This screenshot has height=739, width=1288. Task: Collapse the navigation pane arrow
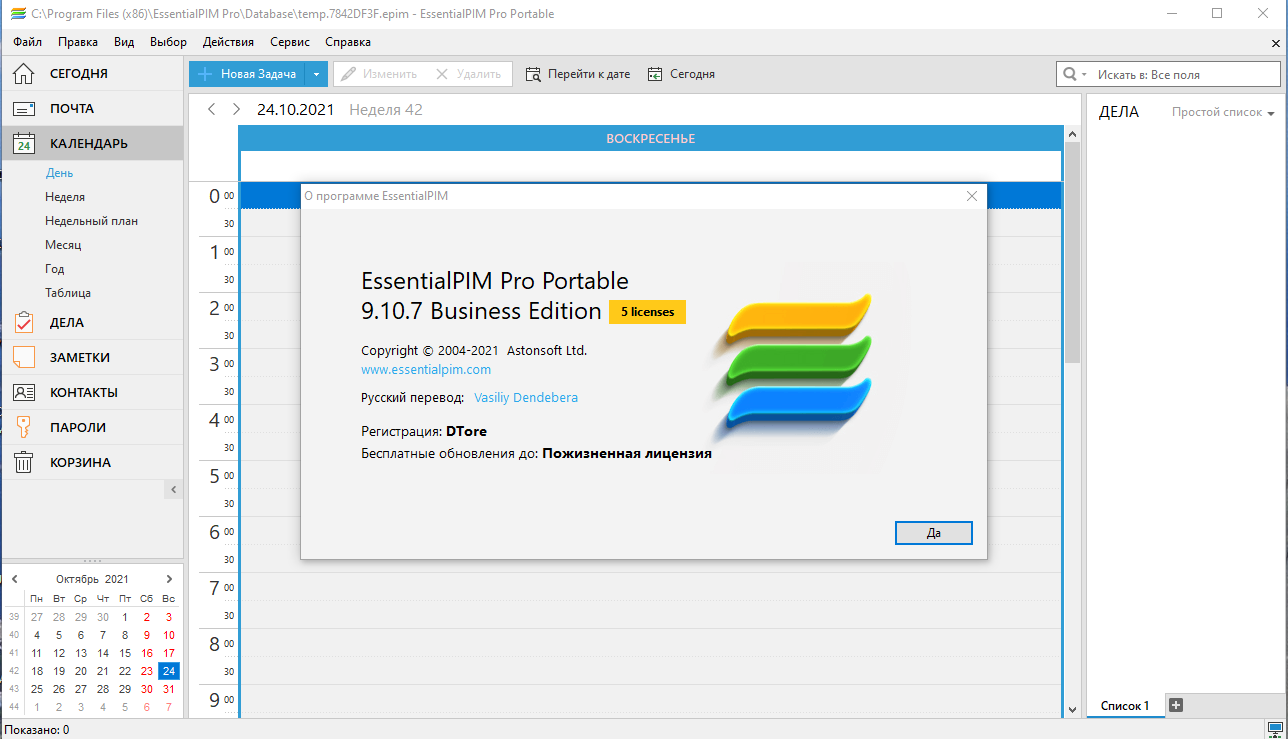point(173,489)
